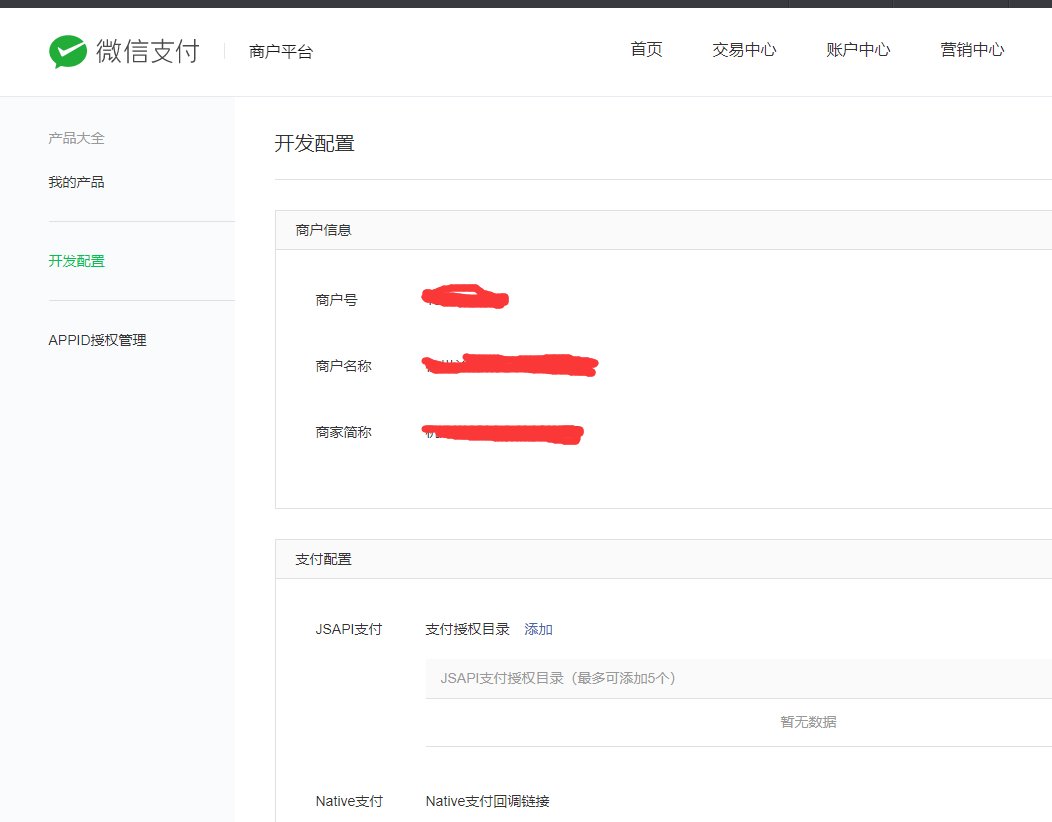The image size is (1052, 822).
Task: Go to 账户中心 in top navigation
Action: pyautogui.click(x=858, y=49)
